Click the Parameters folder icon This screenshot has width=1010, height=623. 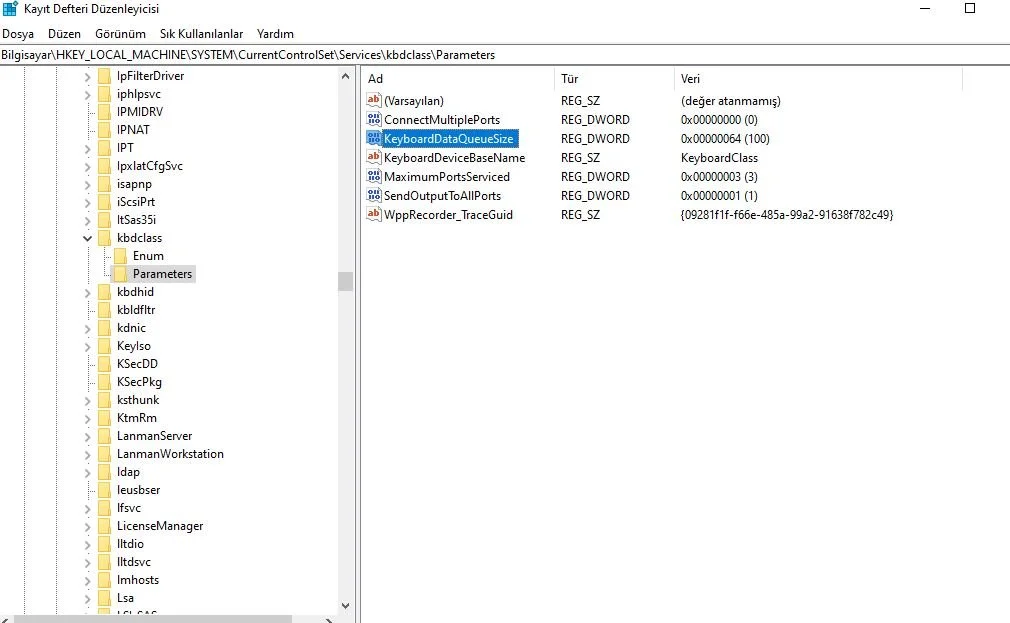(120, 274)
